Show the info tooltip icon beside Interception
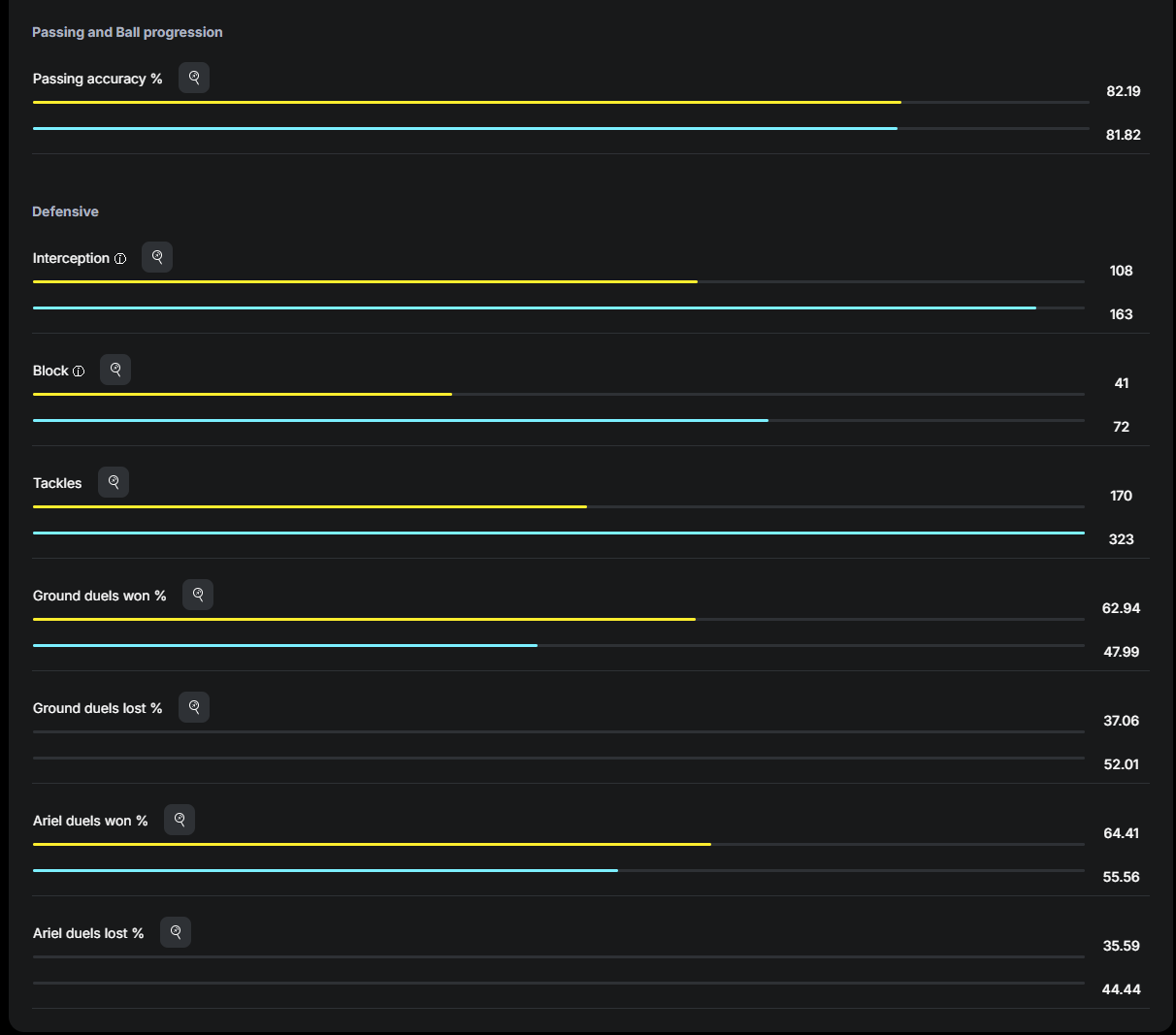 coord(120,259)
